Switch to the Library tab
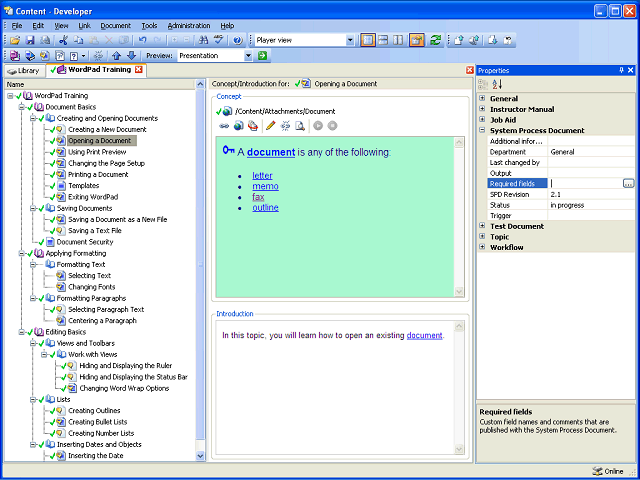 [24, 71]
